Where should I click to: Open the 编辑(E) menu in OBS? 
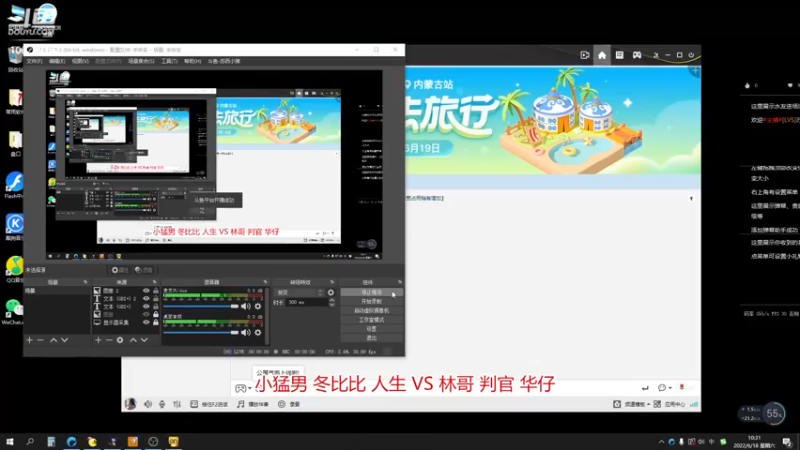(57, 61)
